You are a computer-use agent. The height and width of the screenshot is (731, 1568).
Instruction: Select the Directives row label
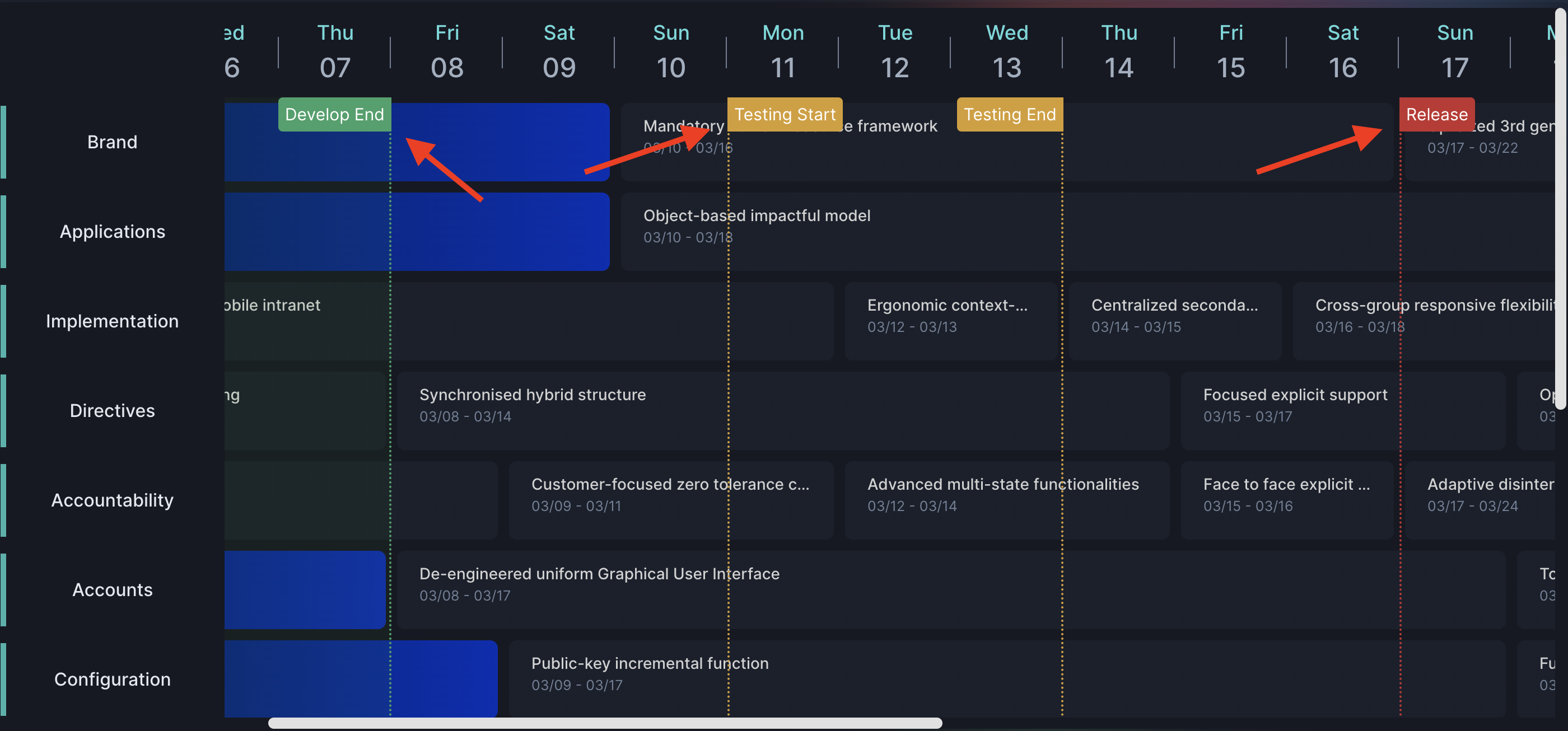[x=112, y=410]
